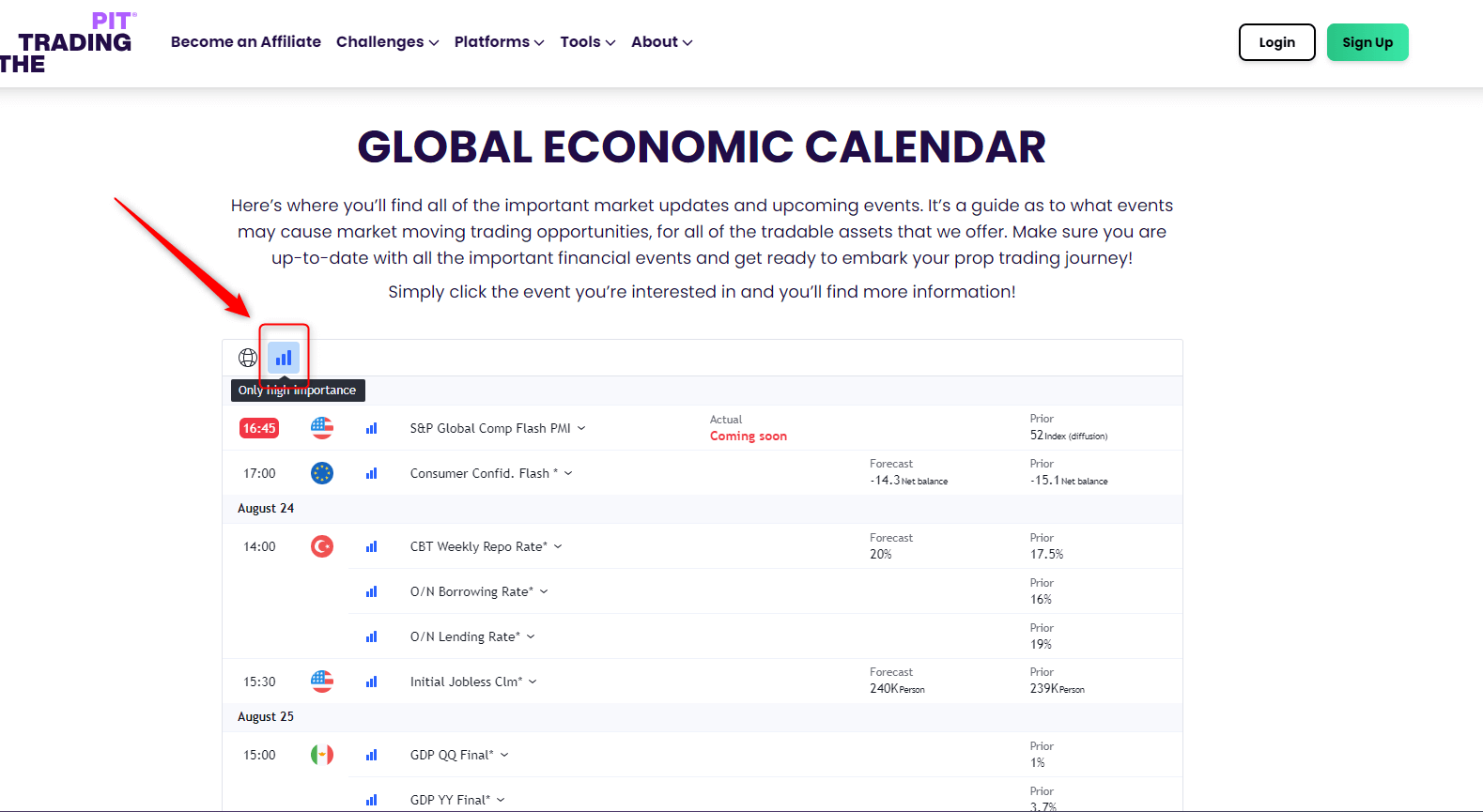
Task: Click the US flag beside S&P Global PMI
Action: pos(322,428)
